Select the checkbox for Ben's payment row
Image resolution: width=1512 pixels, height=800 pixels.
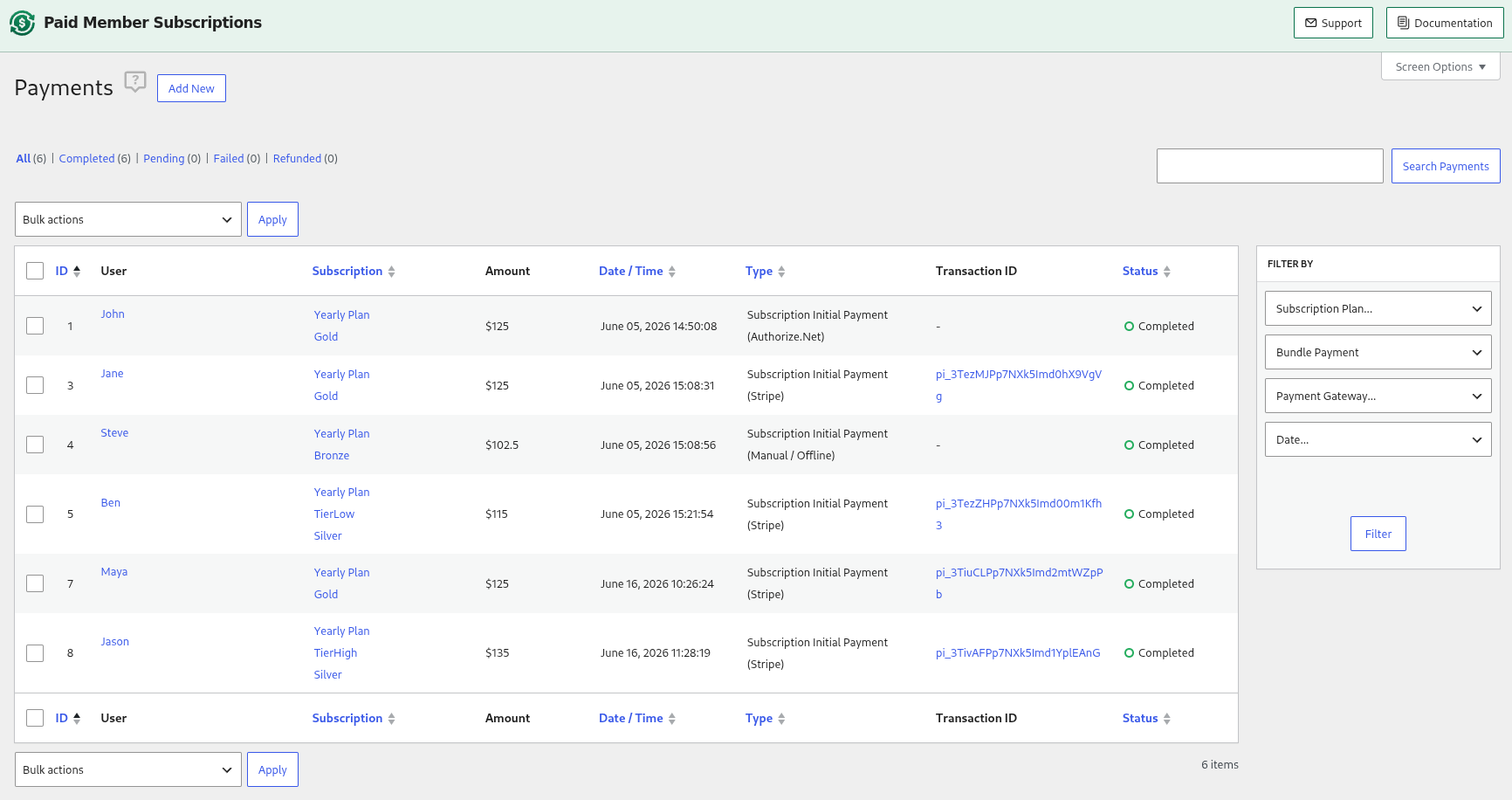coord(35,514)
